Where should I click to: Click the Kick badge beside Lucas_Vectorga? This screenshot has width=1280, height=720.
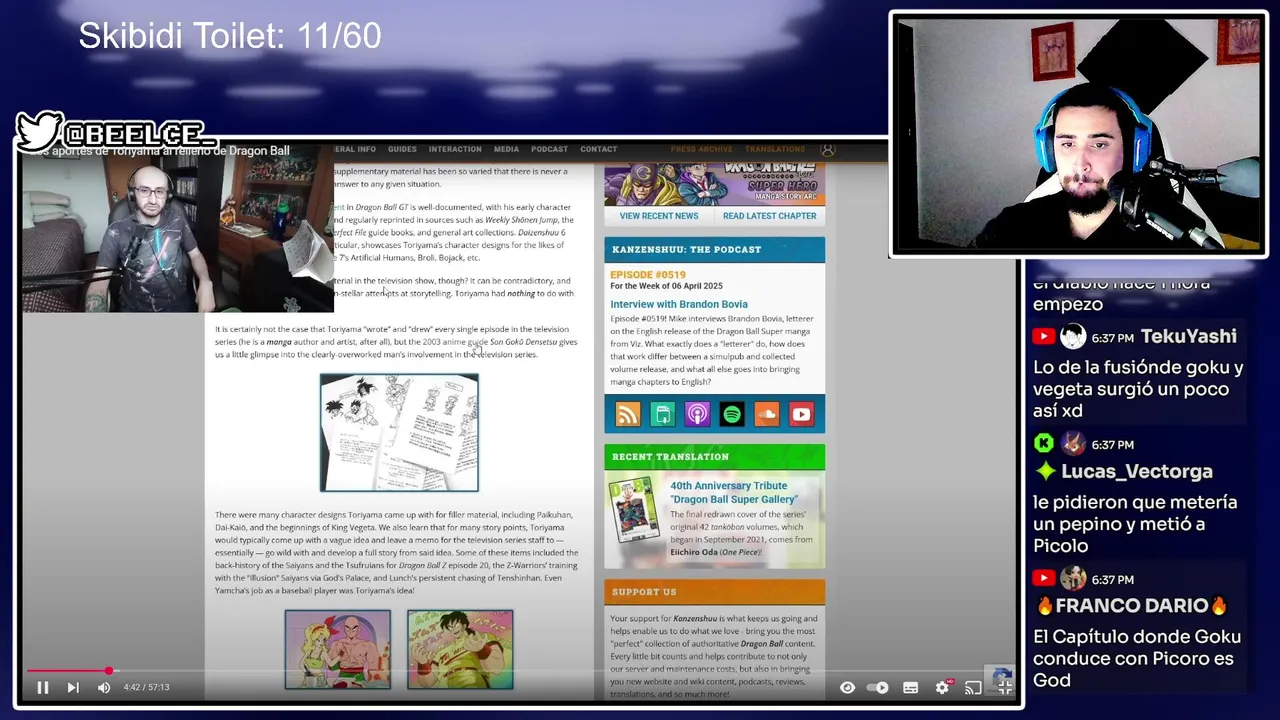[1044, 443]
